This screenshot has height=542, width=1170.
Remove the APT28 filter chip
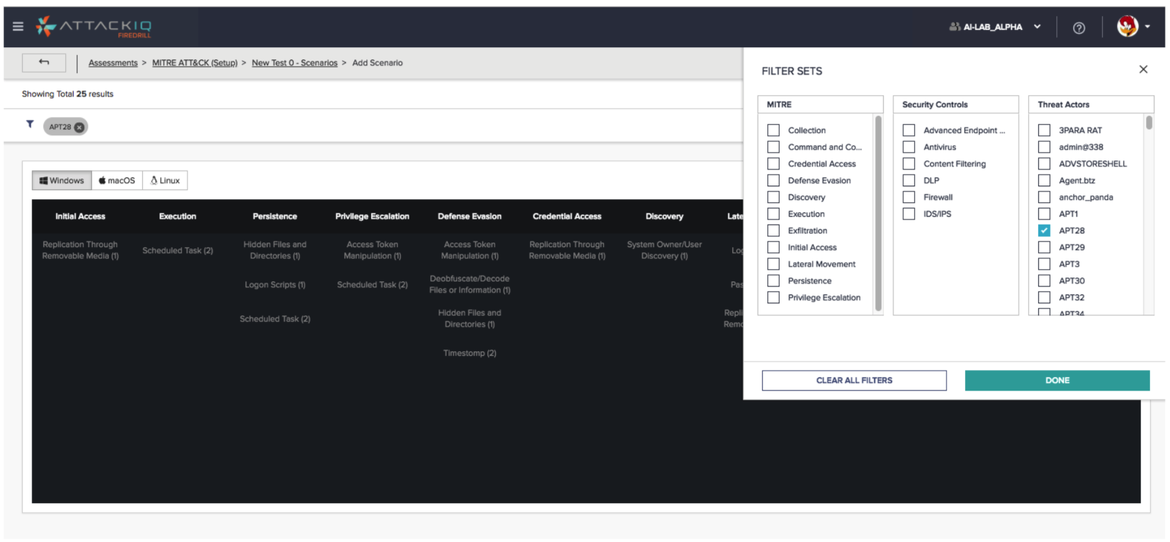[80, 127]
